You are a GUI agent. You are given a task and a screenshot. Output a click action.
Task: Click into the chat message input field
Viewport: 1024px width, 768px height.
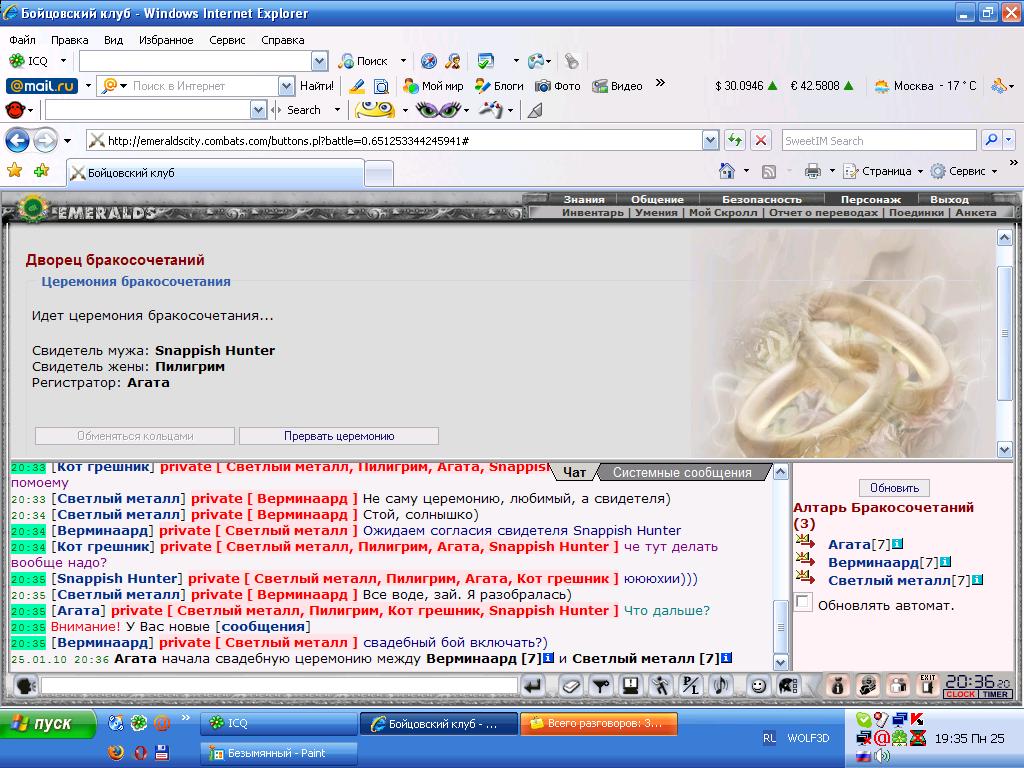(279, 685)
